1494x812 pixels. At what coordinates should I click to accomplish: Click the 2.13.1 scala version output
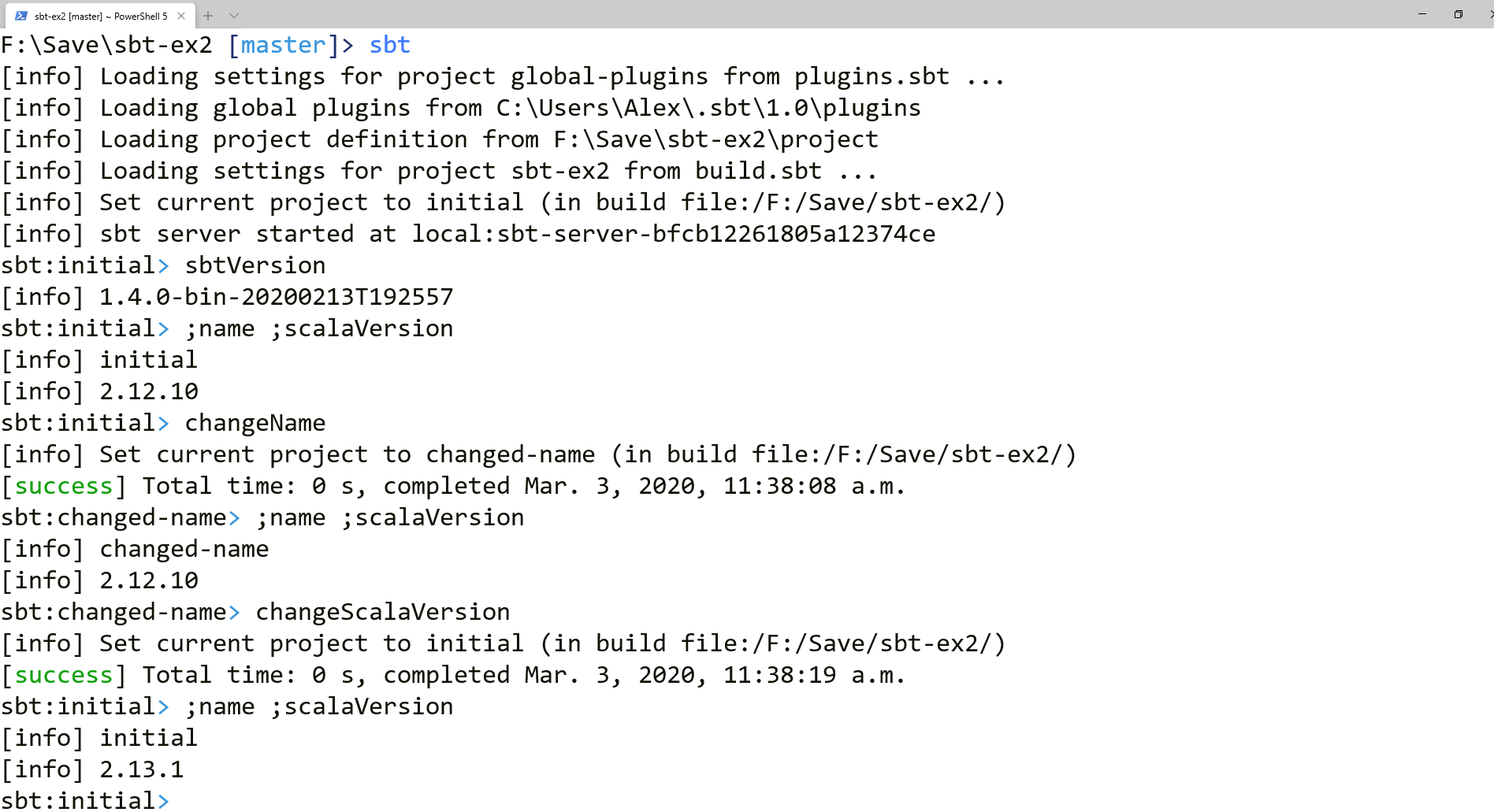(x=140, y=769)
